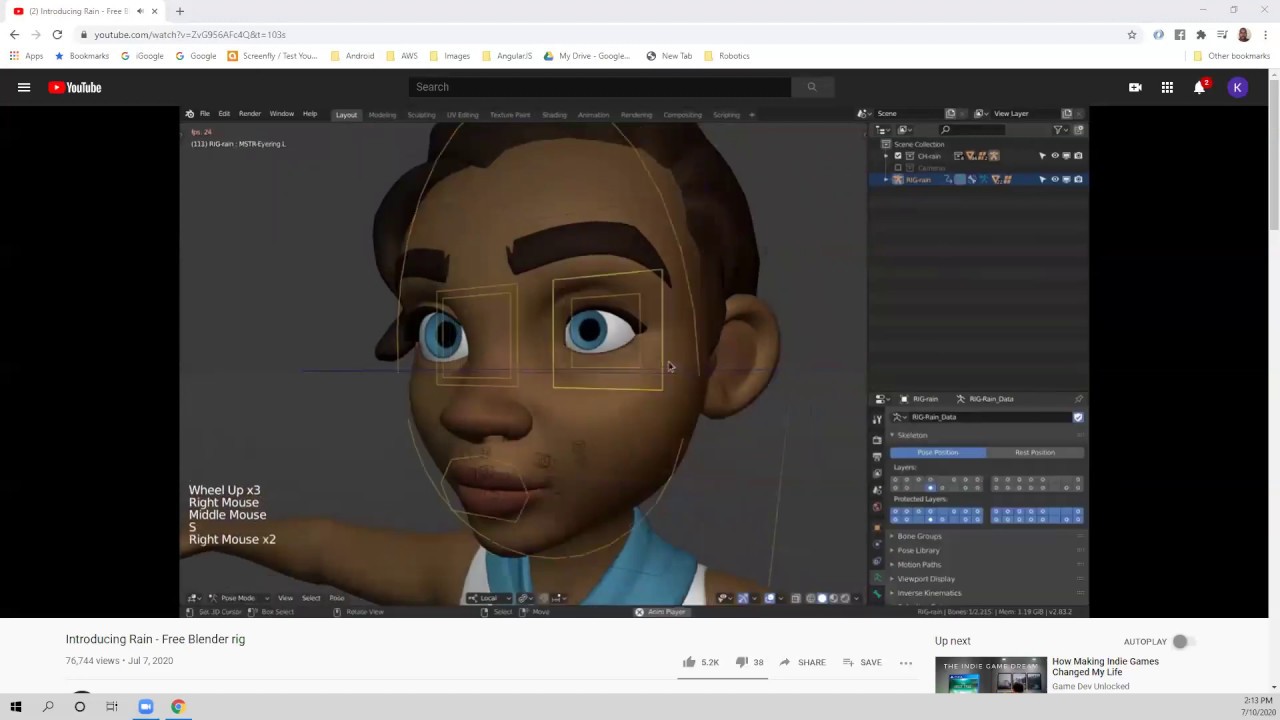This screenshot has width=1280, height=720.
Task: Open the Up next video thumbnail
Action: point(991,675)
